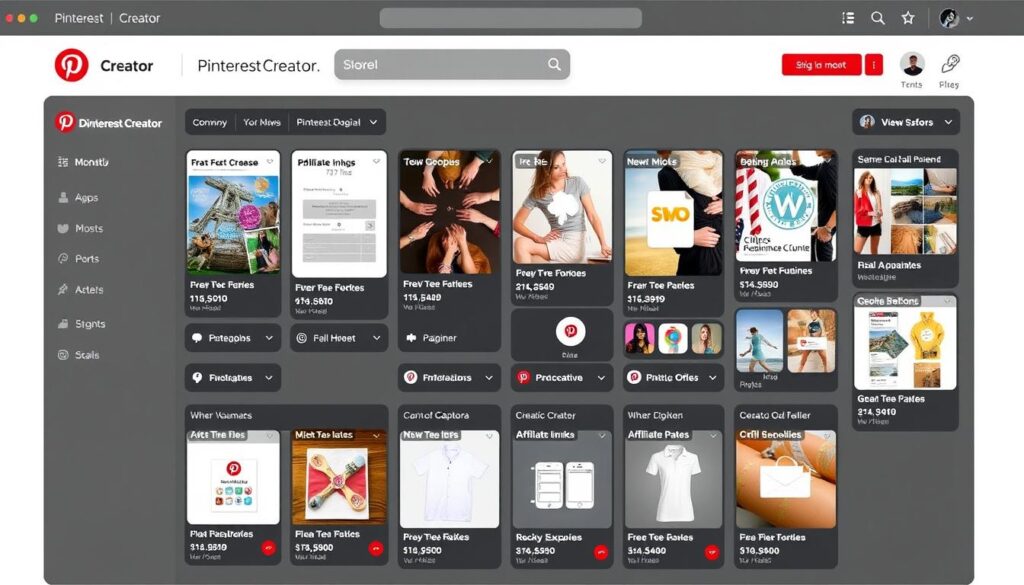Click the magnifier icon in Storel search box

pyautogui.click(x=554, y=64)
